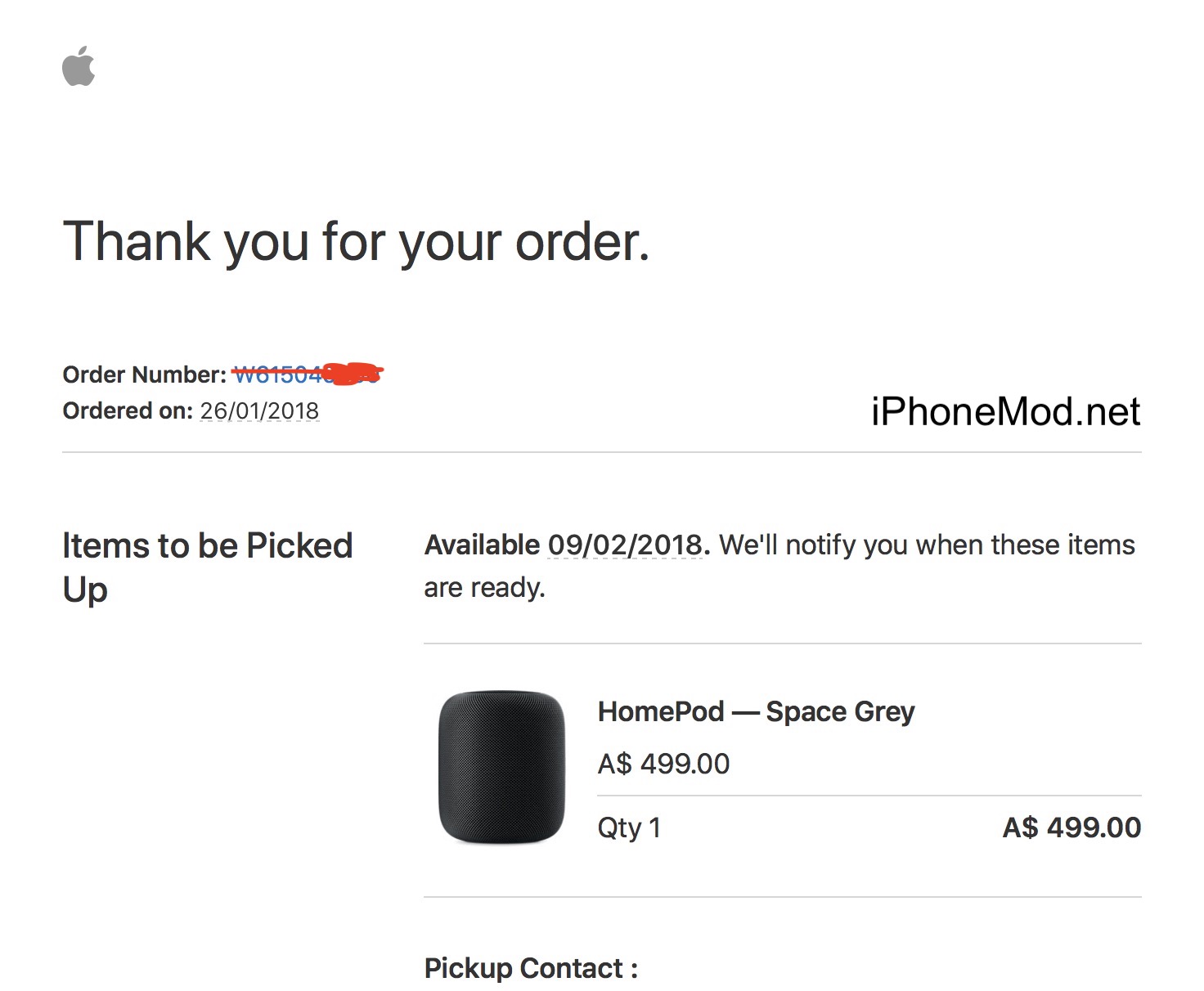The width and height of the screenshot is (1204, 991).
Task: Select the HomePod — Space Grey title
Action: coord(756,711)
